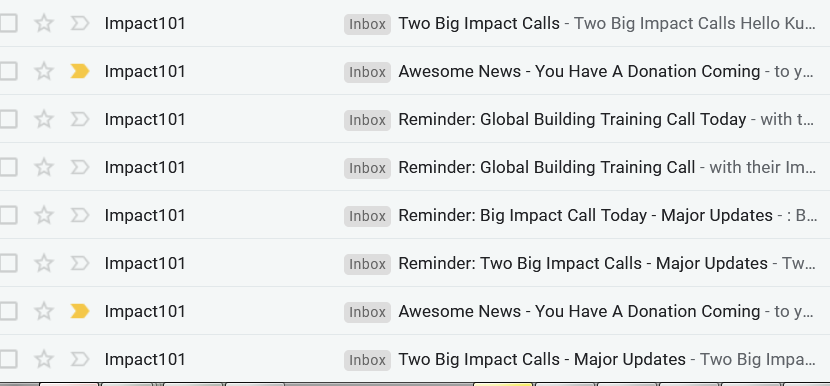
Task: Check the box for lower Awesome News email
Action: click(8, 311)
